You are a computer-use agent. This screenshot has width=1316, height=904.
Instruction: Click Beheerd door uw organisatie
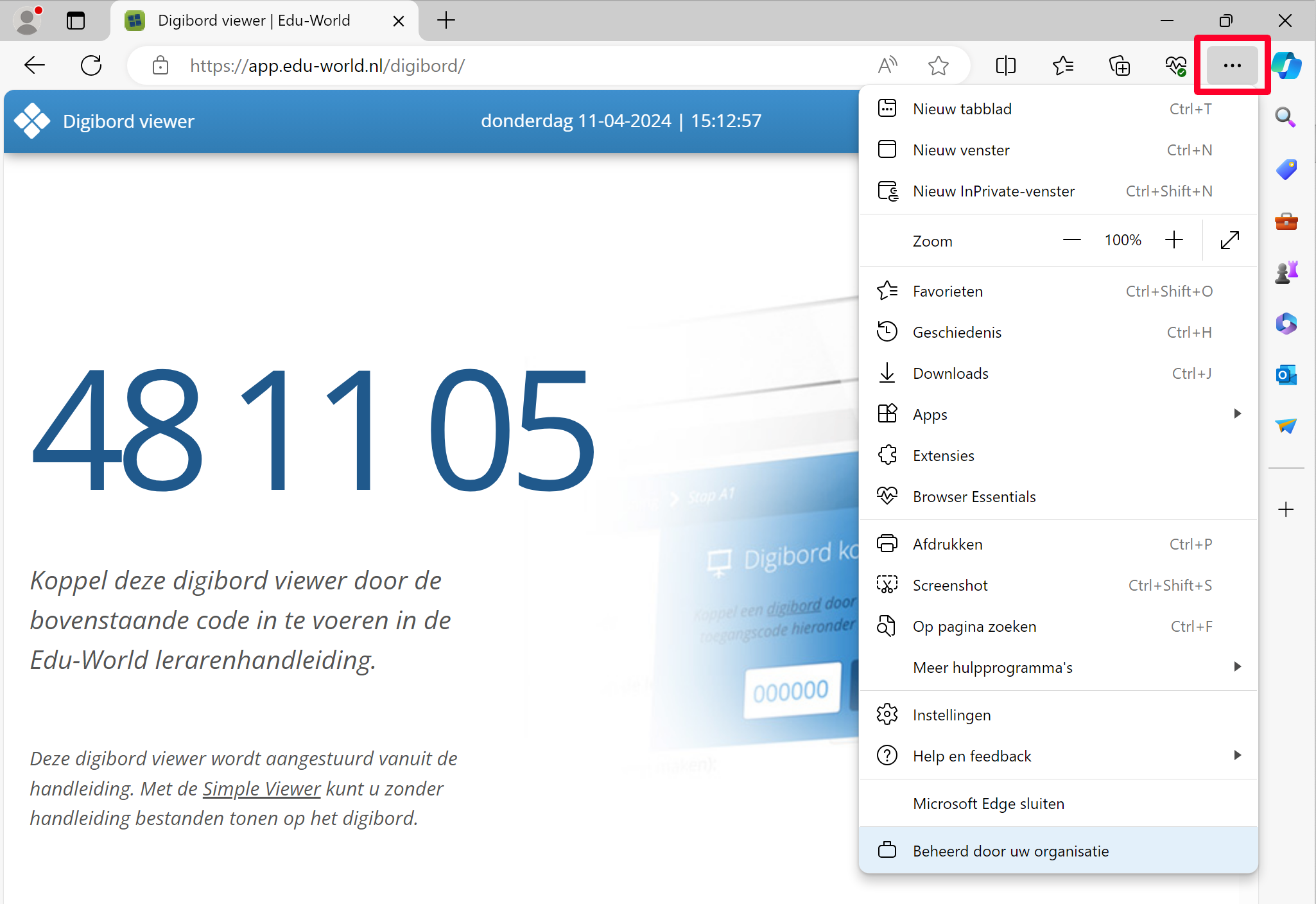[1010, 851]
